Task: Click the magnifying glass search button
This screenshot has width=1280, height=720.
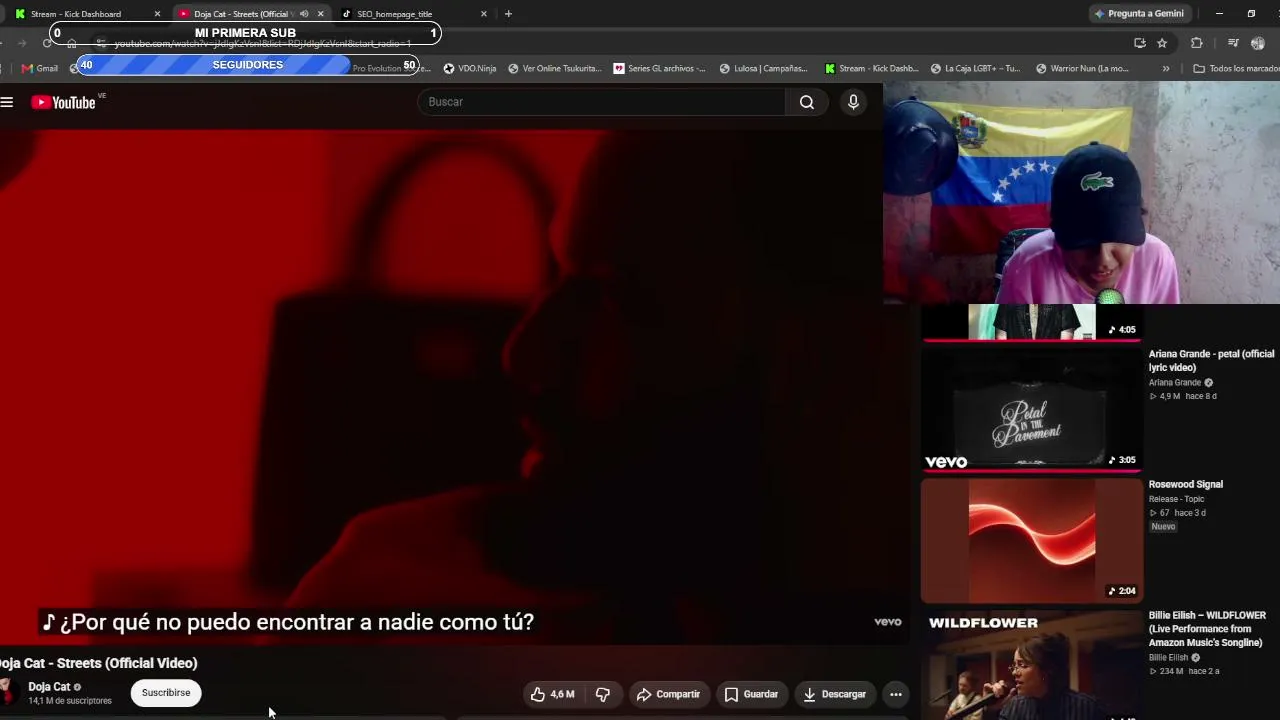Action: [807, 102]
